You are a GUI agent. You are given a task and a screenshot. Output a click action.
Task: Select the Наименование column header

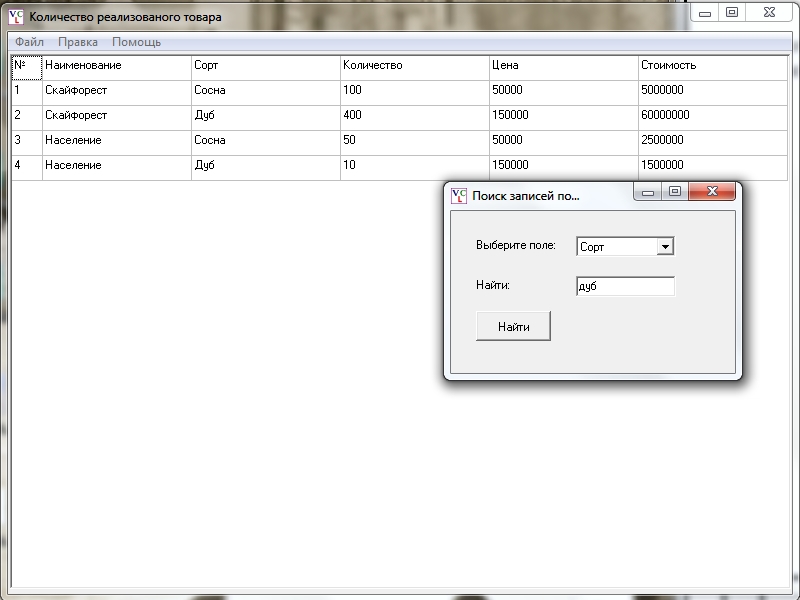click(117, 68)
